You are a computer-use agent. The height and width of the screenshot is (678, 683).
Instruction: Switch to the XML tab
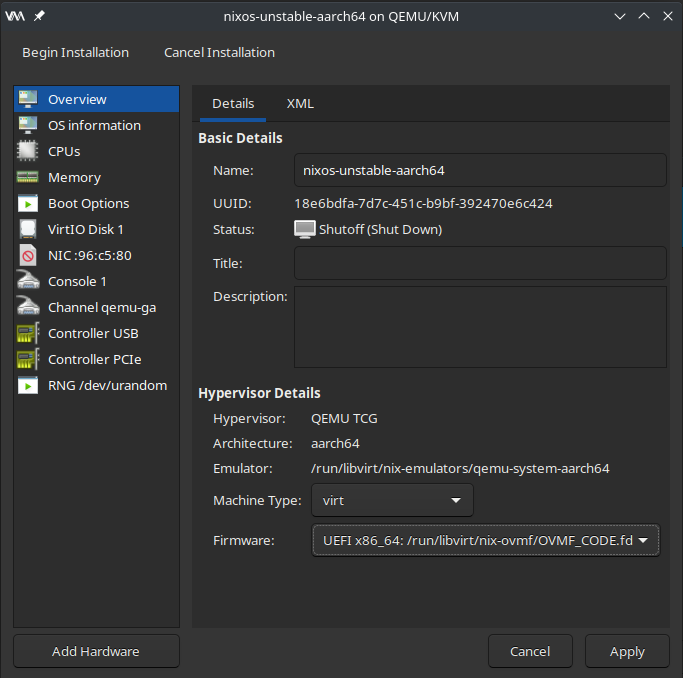click(x=300, y=104)
